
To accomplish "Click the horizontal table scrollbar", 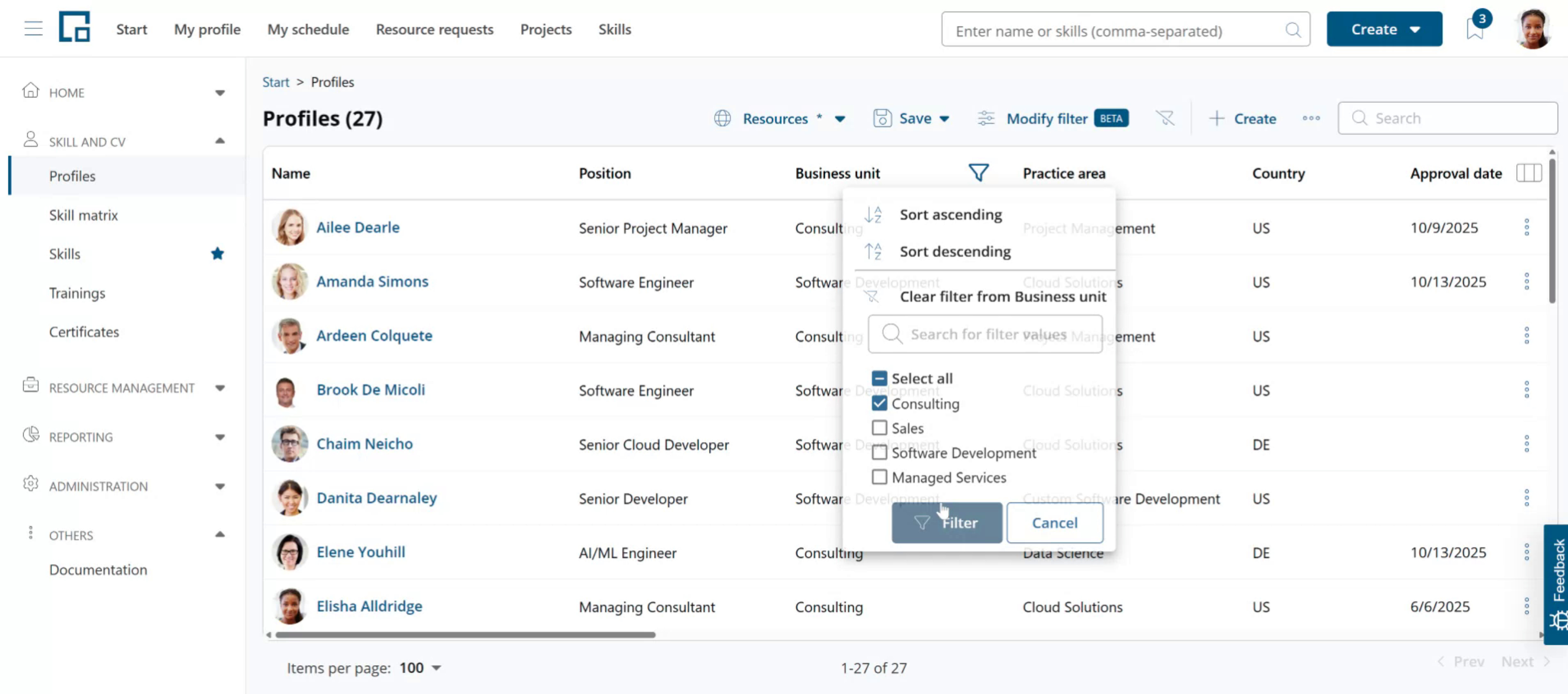I will (x=465, y=634).
